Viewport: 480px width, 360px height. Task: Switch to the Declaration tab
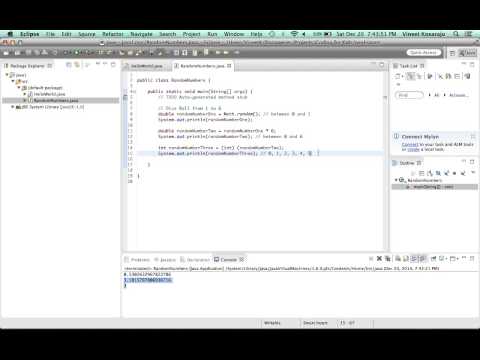click(195, 260)
